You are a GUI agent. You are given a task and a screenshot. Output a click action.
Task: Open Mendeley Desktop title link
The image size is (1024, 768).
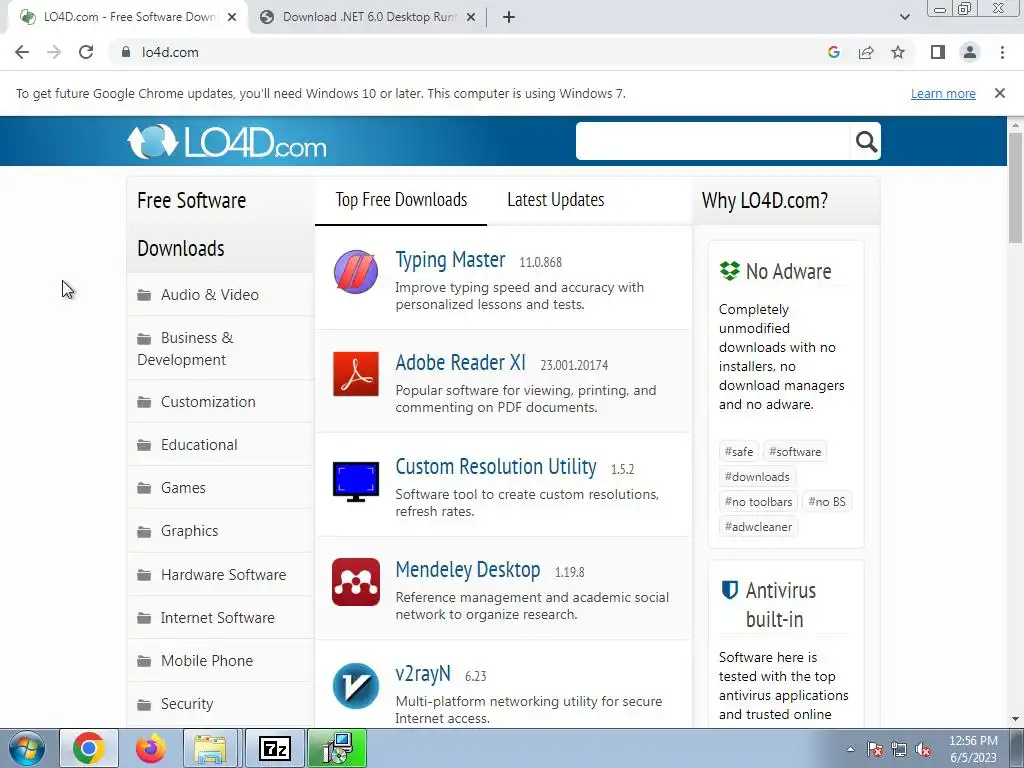pos(468,569)
